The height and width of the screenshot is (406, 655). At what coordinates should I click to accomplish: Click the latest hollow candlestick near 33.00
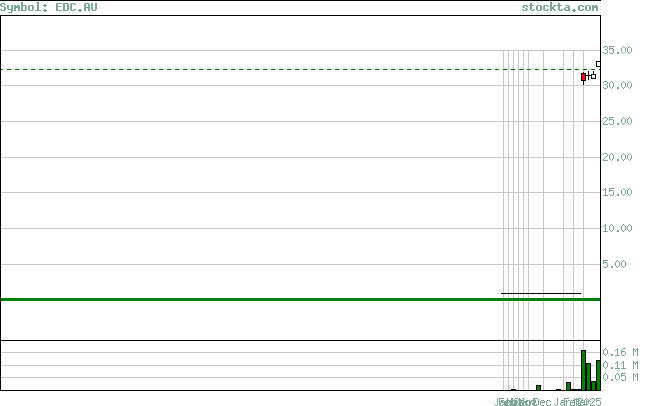pos(599,64)
